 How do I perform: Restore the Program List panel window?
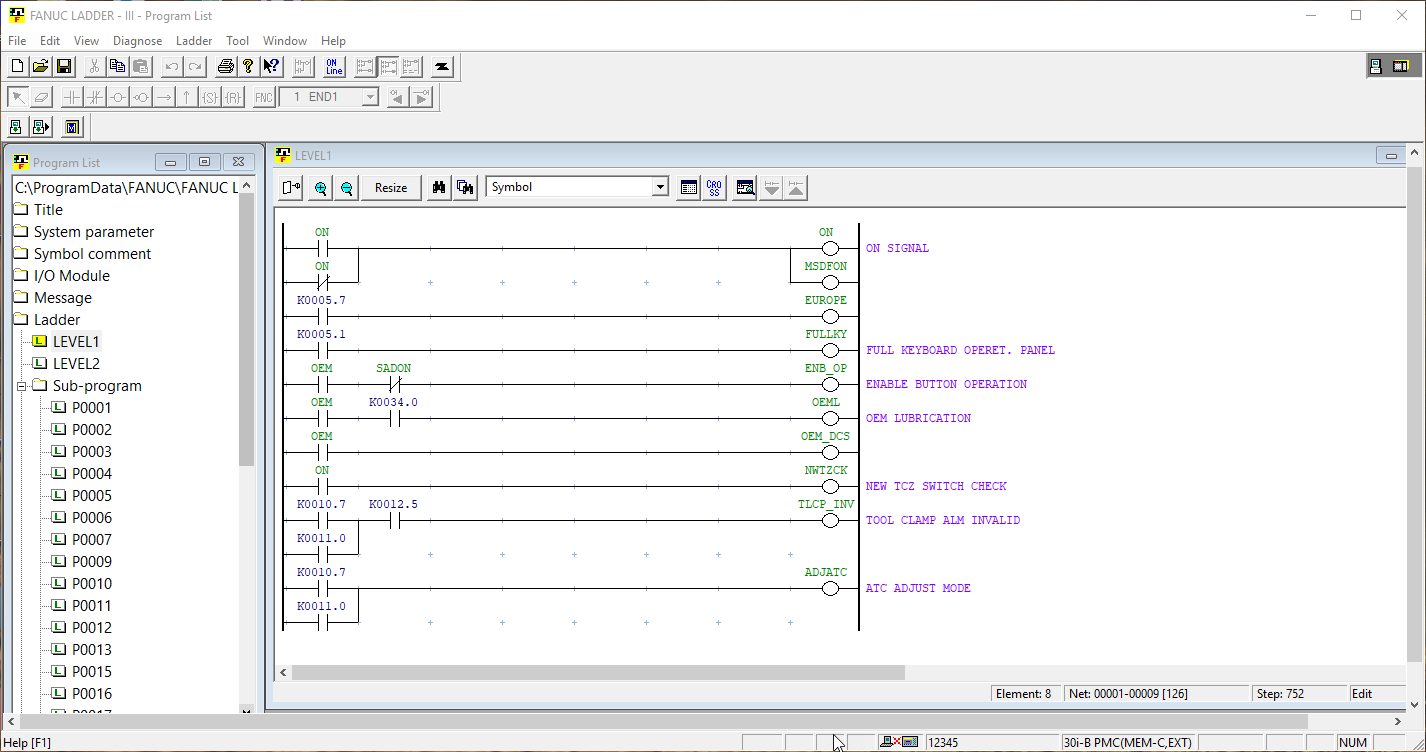[x=204, y=162]
